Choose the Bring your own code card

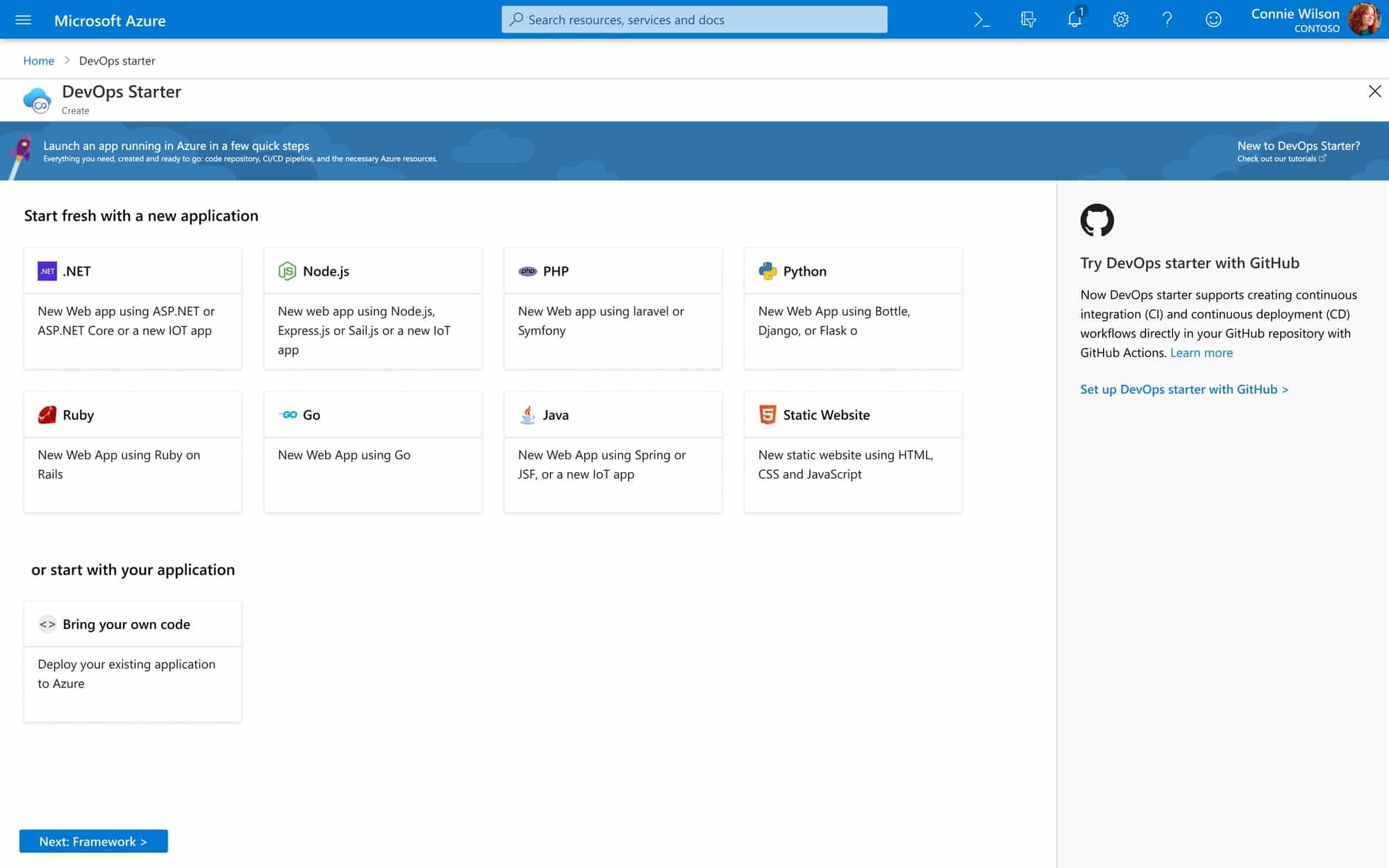coord(133,660)
